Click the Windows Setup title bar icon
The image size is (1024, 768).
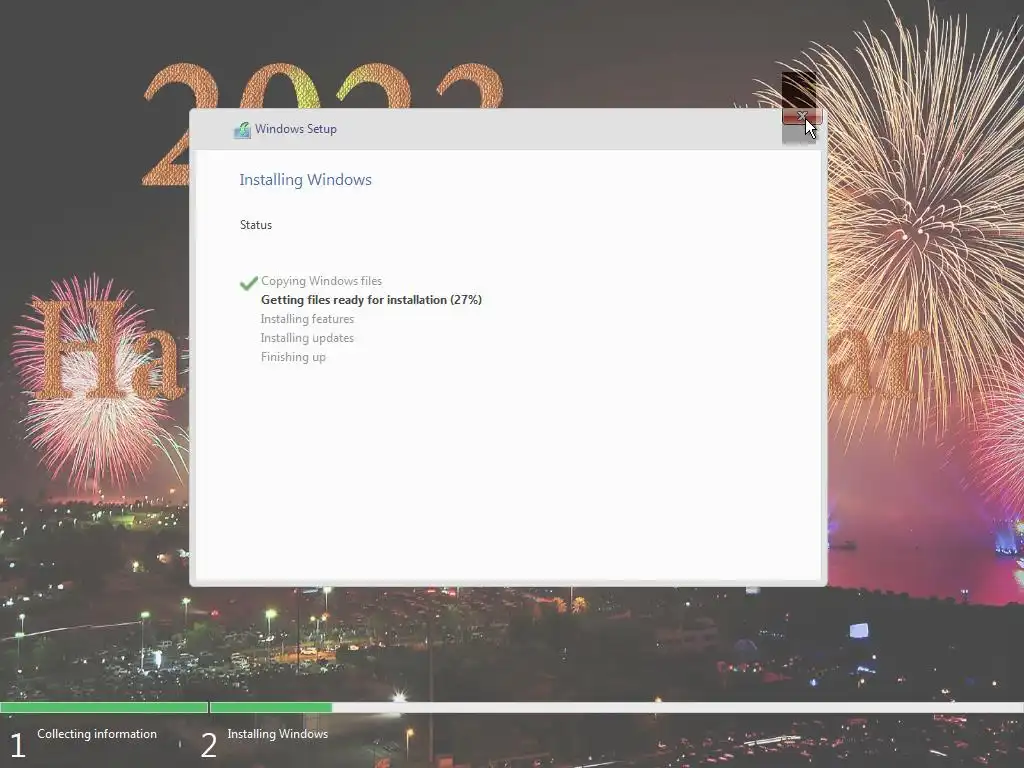pos(242,130)
